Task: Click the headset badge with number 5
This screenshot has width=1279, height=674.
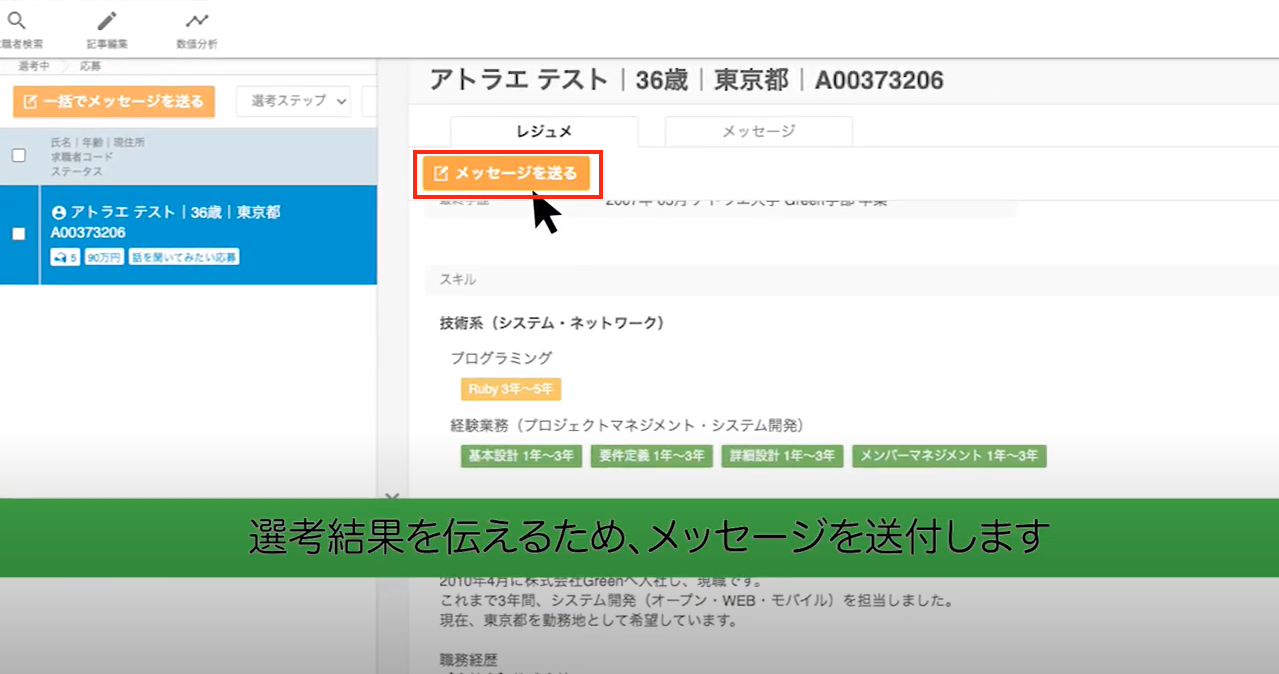Action: click(65, 257)
